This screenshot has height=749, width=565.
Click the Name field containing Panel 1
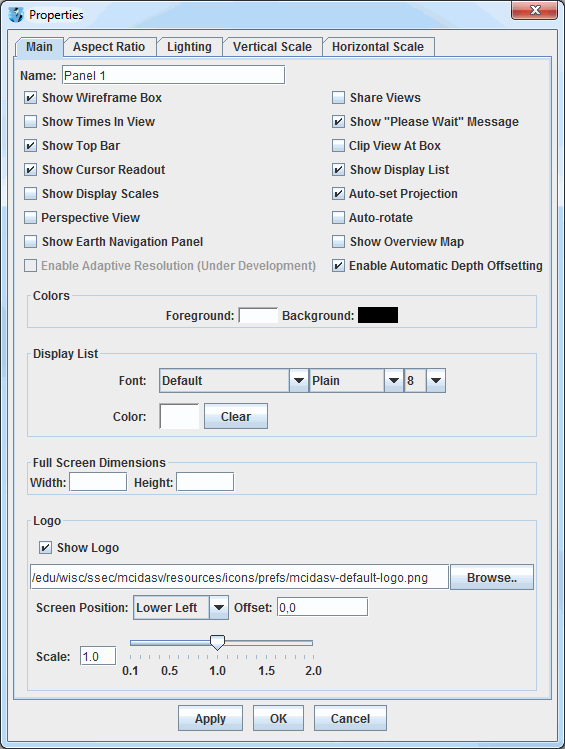click(x=173, y=75)
